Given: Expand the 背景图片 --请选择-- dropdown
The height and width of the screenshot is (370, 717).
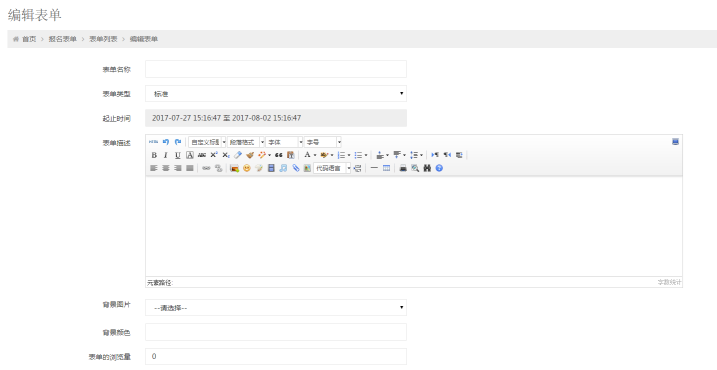Looking at the screenshot, I should [276, 307].
